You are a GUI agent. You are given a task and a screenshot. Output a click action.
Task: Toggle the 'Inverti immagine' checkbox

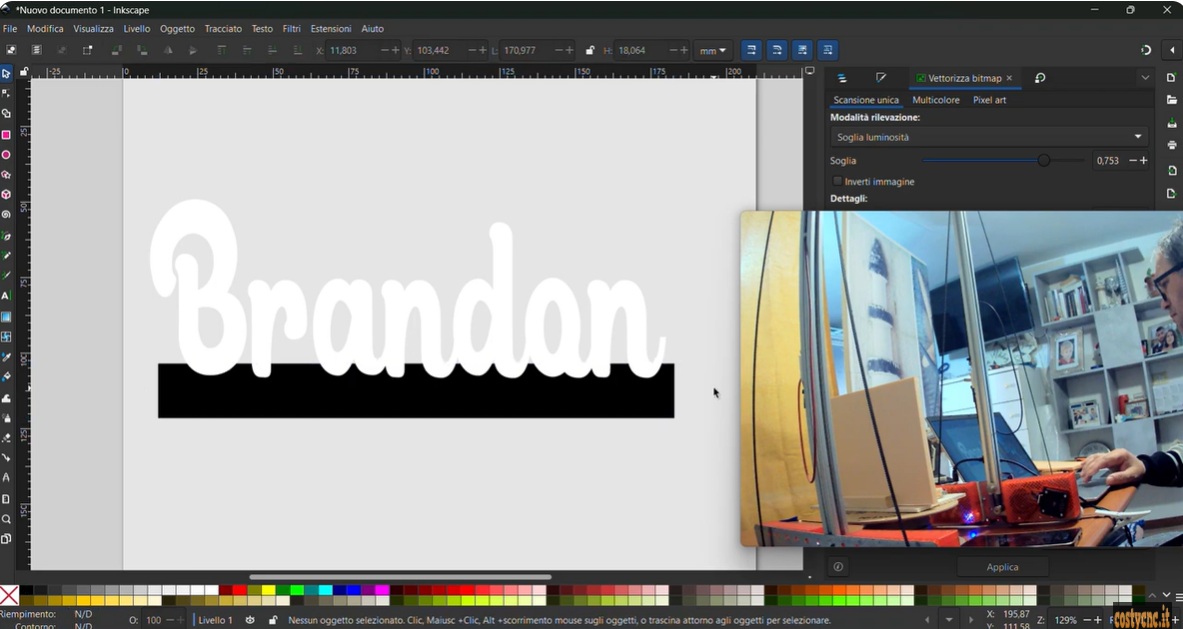tap(837, 181)
